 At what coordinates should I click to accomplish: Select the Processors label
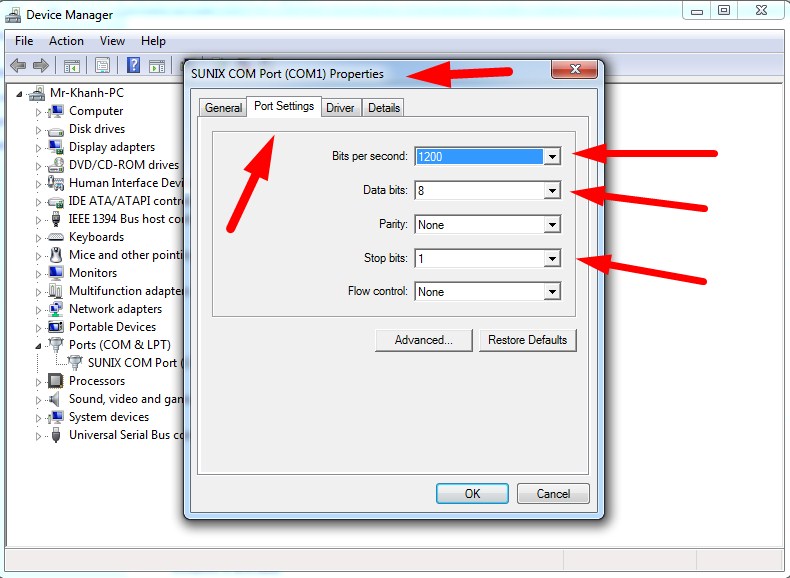pos(97,381)
